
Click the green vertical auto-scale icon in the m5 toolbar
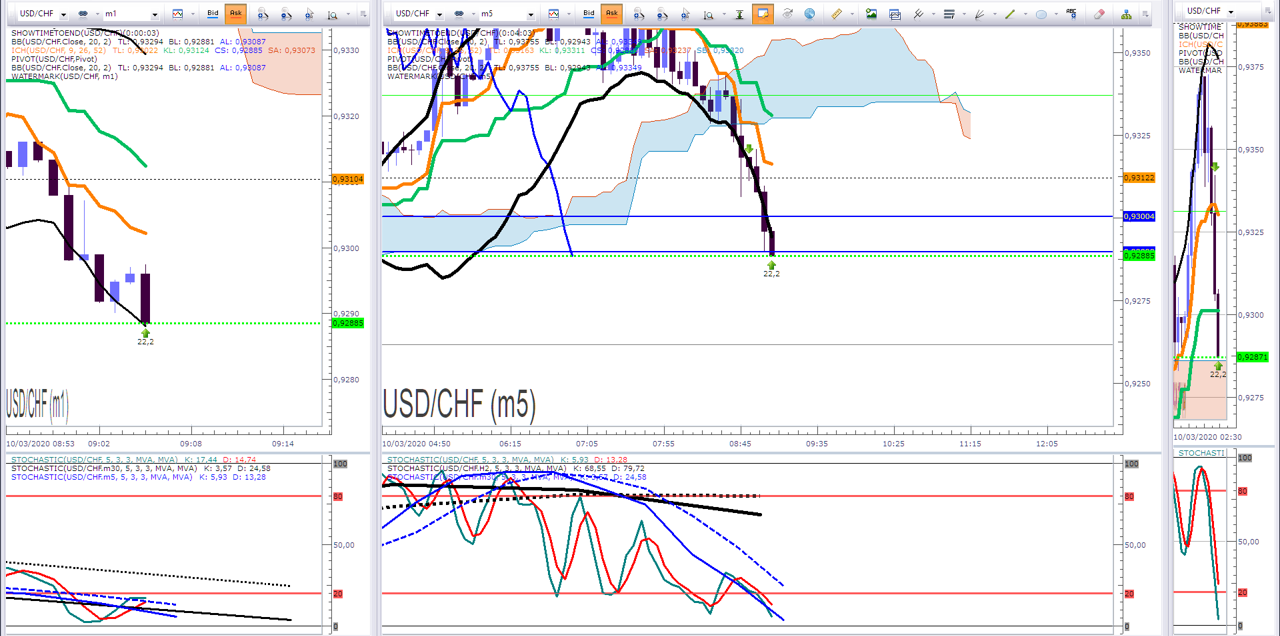point(740,14)
